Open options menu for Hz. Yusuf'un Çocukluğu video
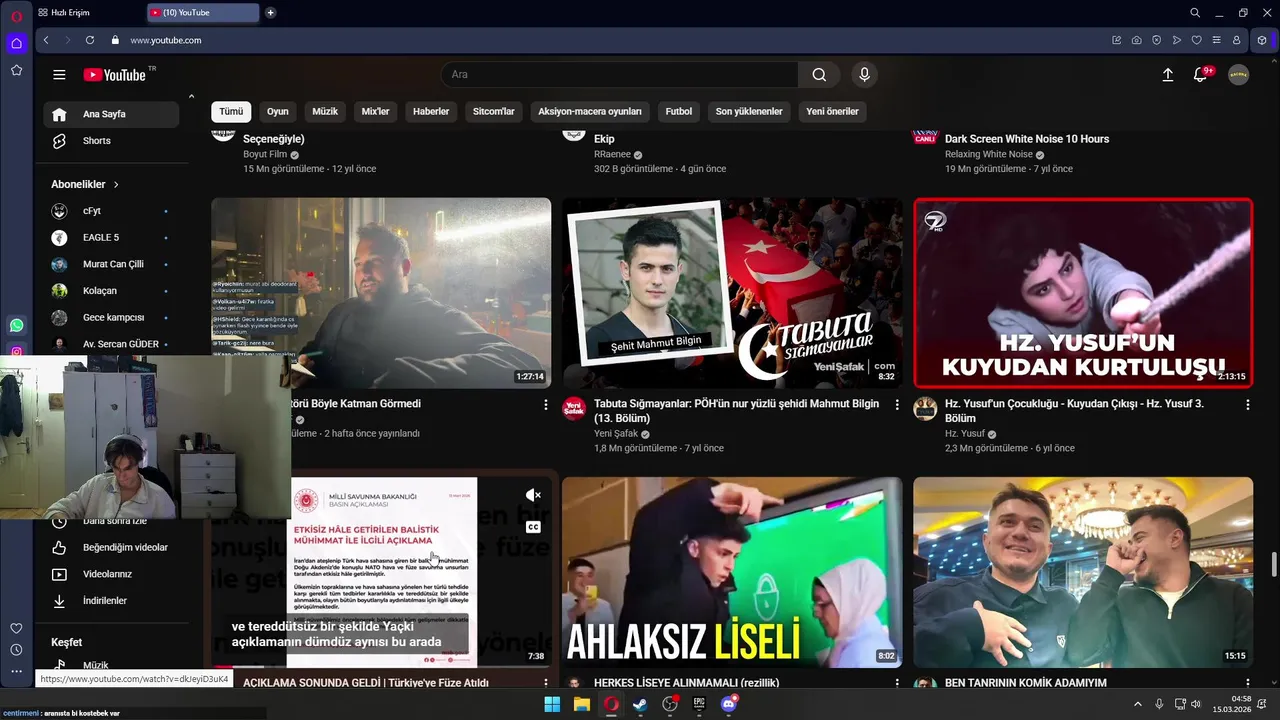 coord(1248,404)
